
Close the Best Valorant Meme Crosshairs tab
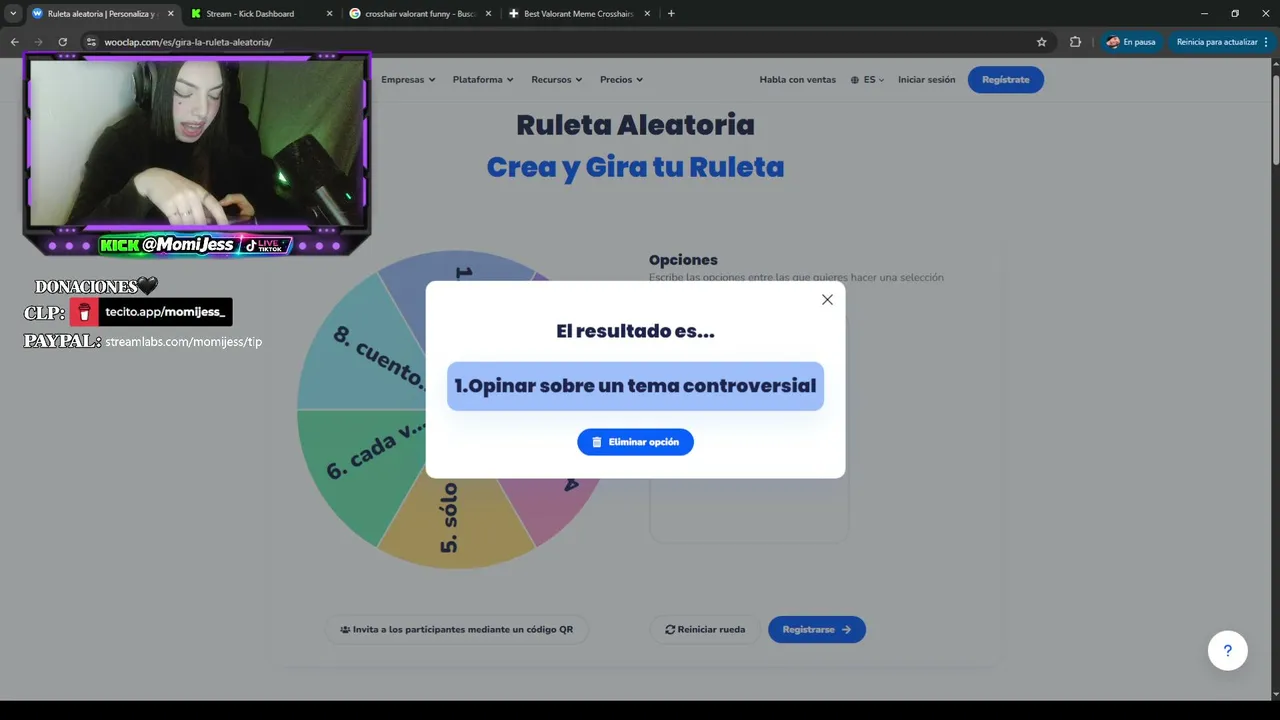point(648,14)
